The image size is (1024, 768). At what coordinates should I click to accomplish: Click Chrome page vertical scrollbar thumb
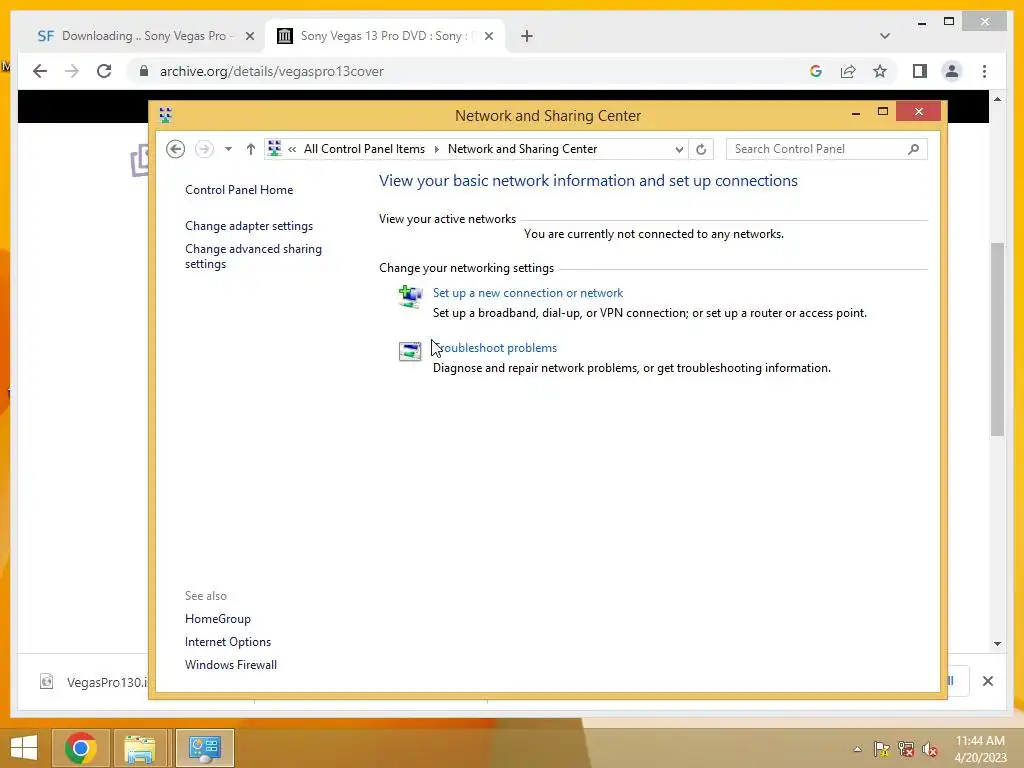(x=997, y=338)
